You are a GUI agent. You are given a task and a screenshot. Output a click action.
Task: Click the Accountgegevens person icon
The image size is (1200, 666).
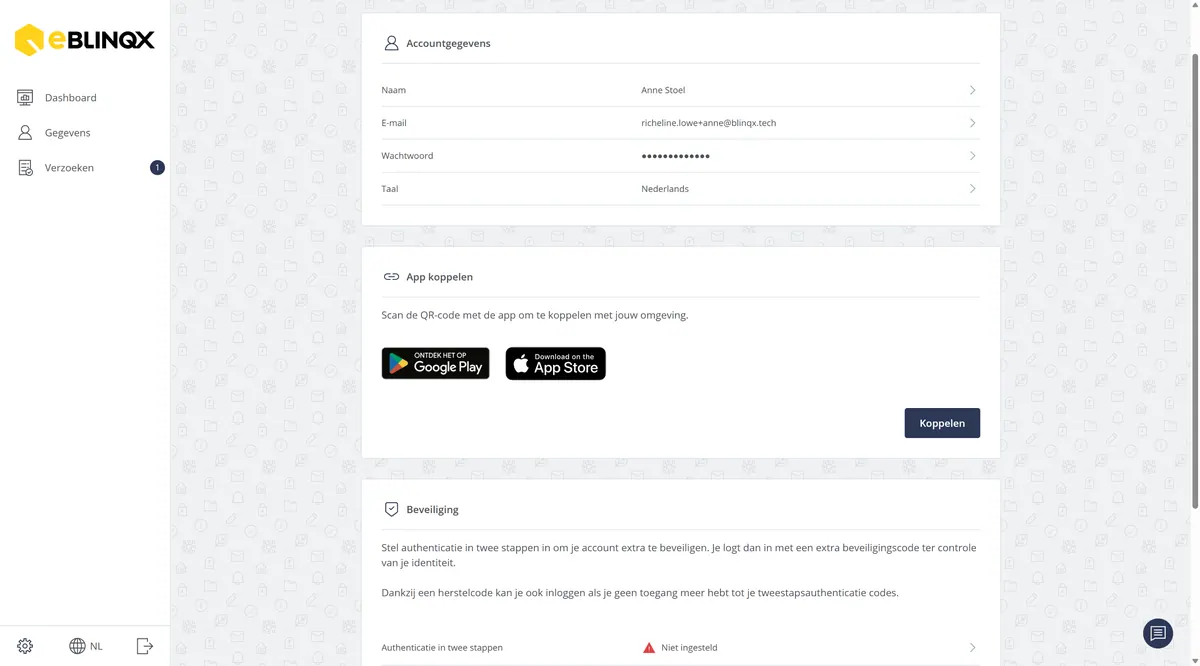(x=391, y=43)
